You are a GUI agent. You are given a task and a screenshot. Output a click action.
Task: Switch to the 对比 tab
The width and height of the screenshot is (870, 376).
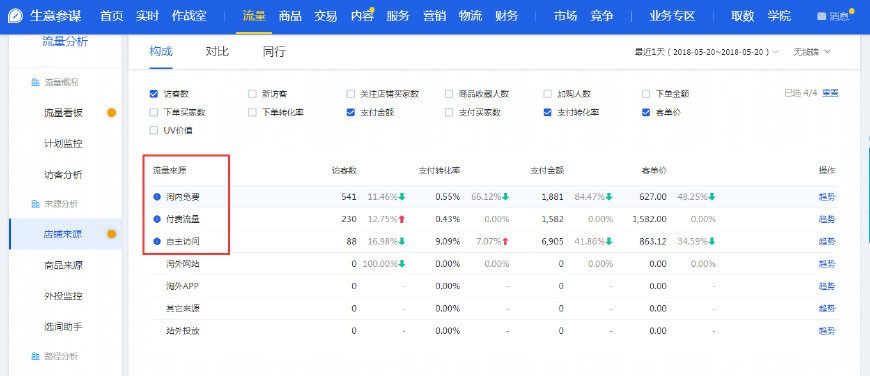point(218,52)
